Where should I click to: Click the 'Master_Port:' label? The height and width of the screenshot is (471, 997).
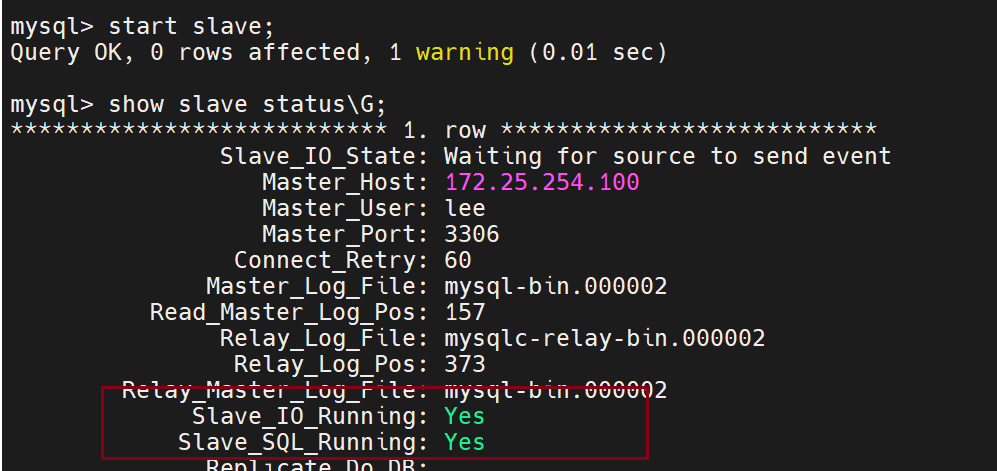[x=346, y=235]
